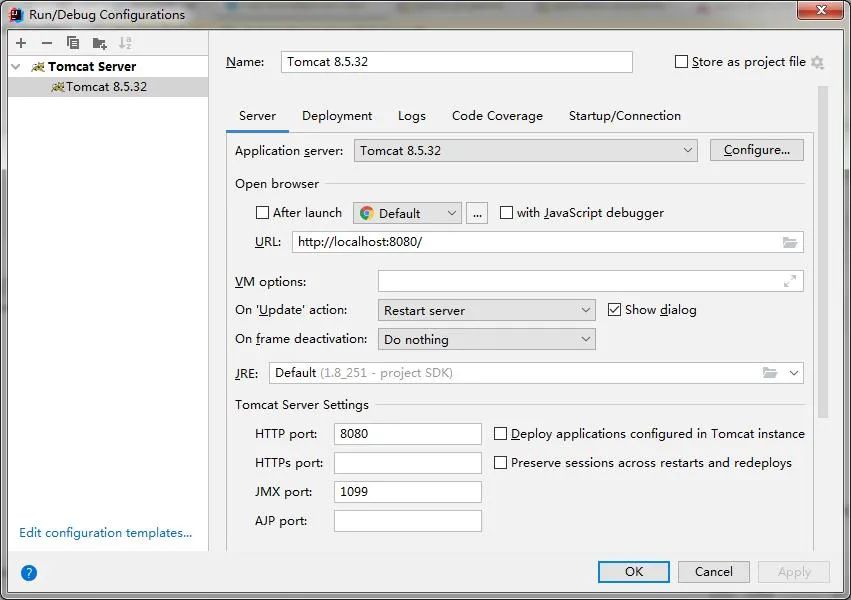Remove the selected configuration with minus icon
Image resolution: width=851 pixels, height=600 pixels.
coord(47,43)
